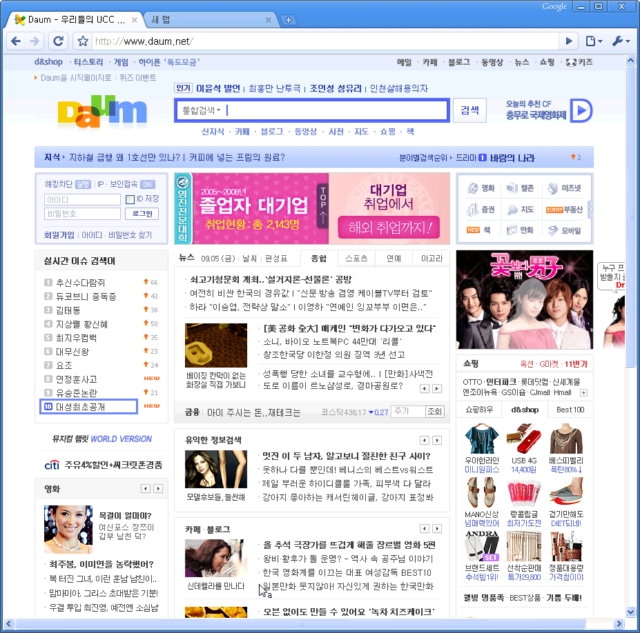Open the 키즈 top menu link
This screenshot has height=633, width=640.
[x=580, y=62]
